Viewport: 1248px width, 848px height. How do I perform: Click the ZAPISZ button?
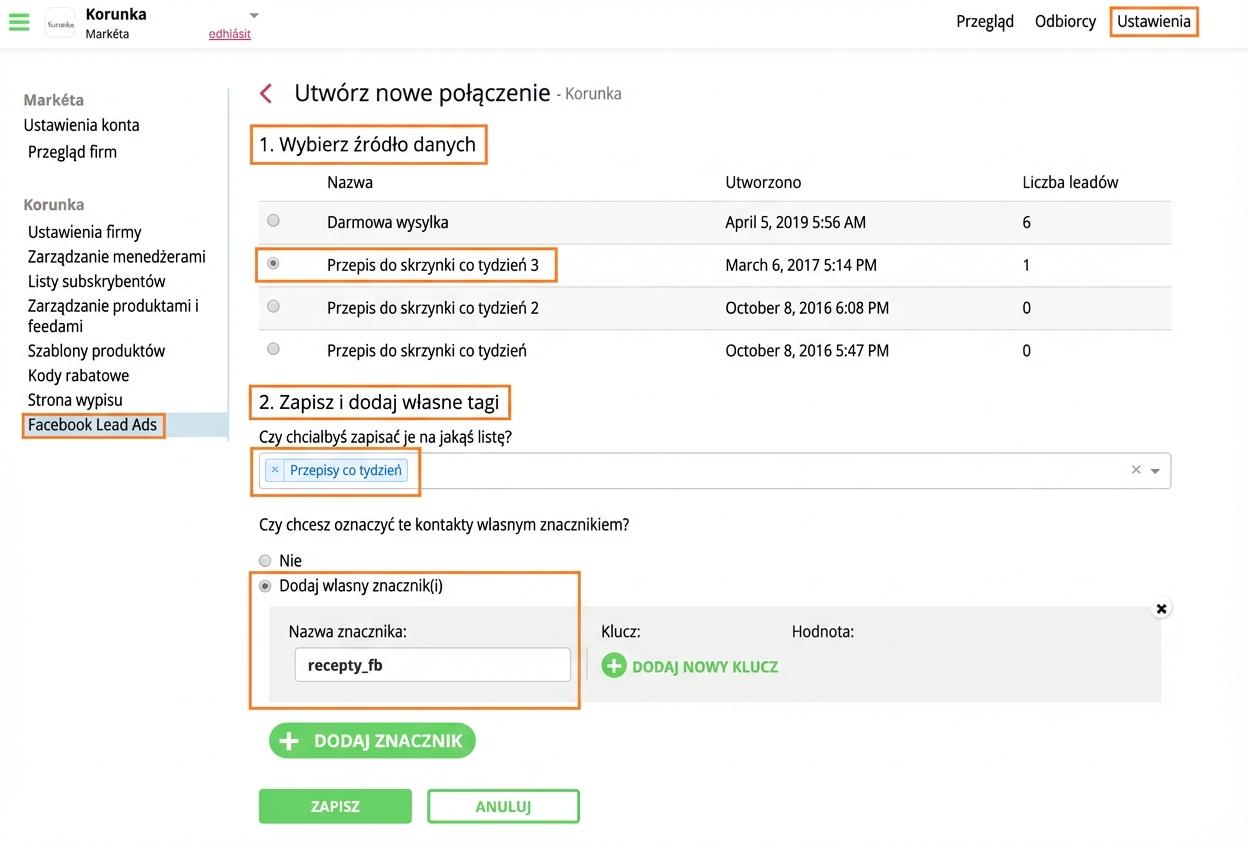pos(335,806)
